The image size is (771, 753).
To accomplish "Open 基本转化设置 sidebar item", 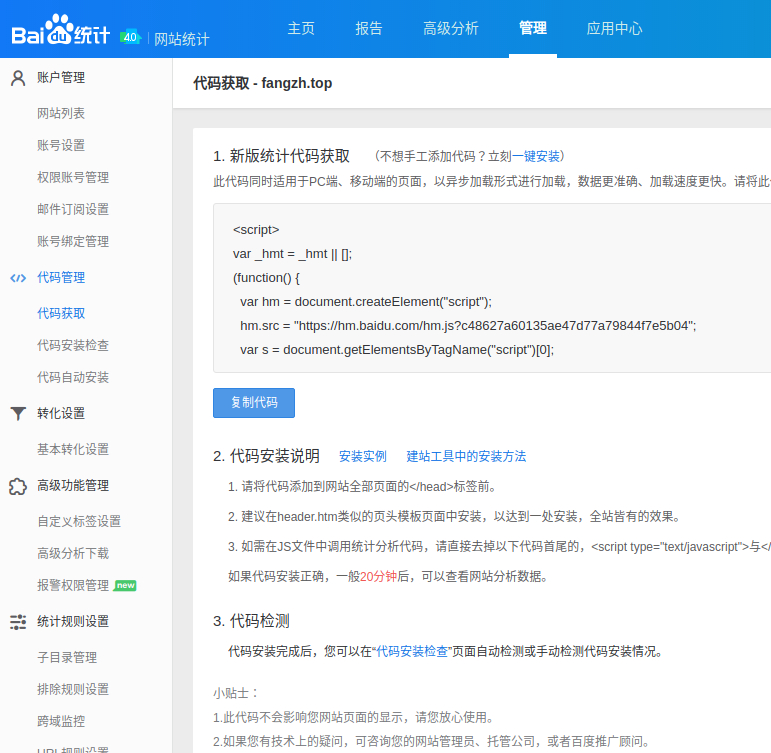I will point(73,449).
